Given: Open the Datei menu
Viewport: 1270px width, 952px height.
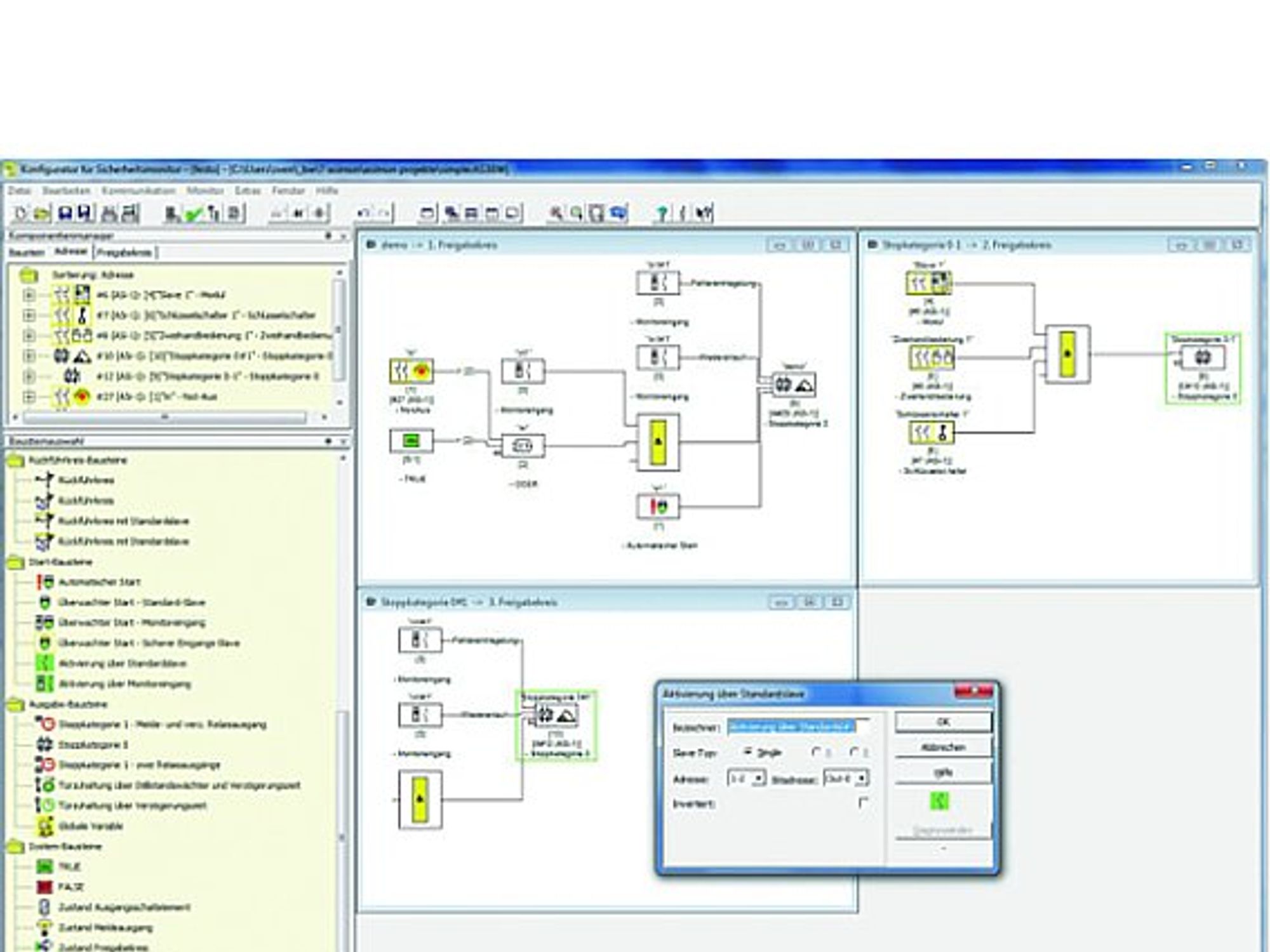Looking at the screenshot, I should point(19,190).
